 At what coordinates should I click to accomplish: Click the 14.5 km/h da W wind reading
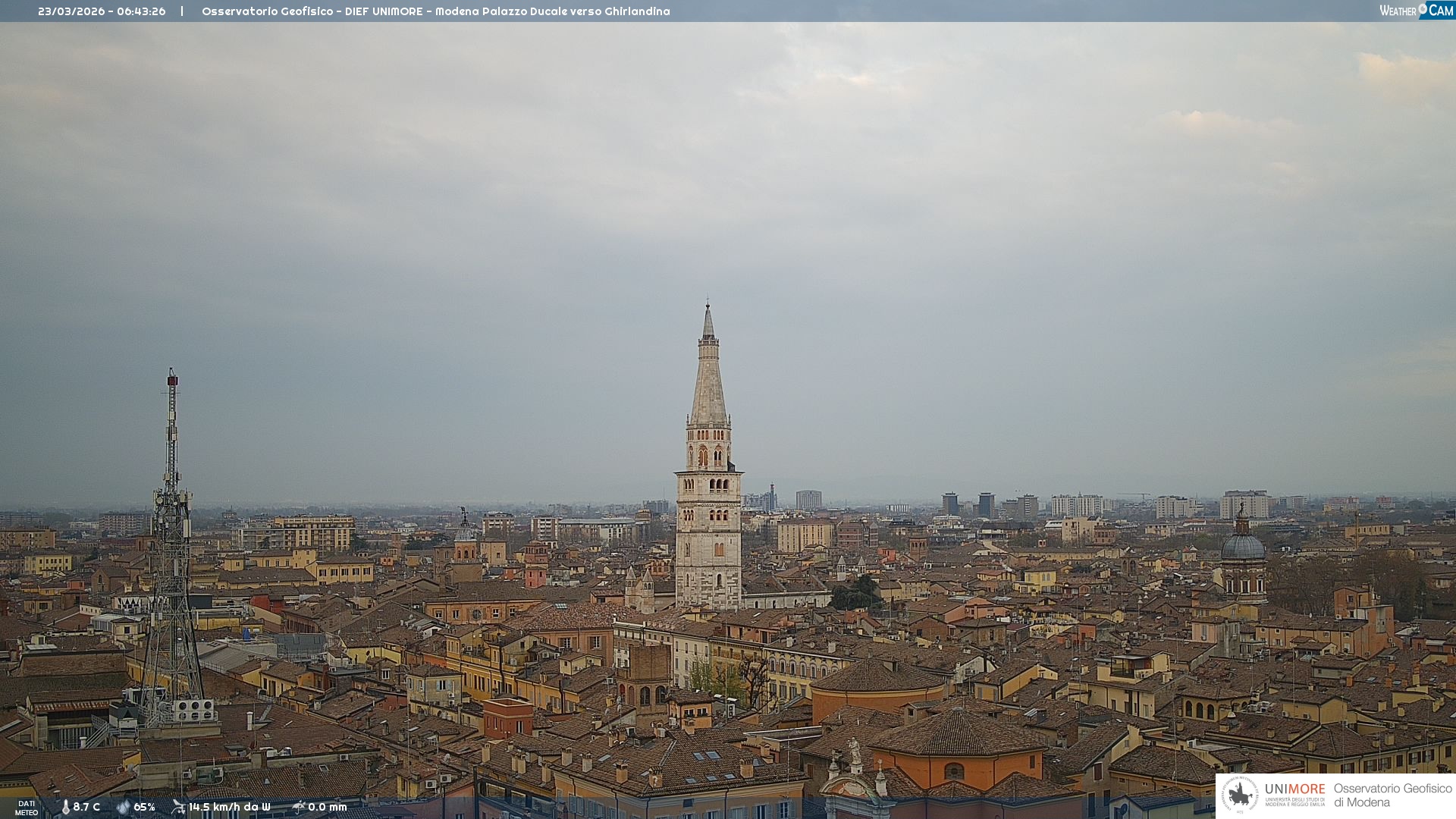(x=229, y=807)
